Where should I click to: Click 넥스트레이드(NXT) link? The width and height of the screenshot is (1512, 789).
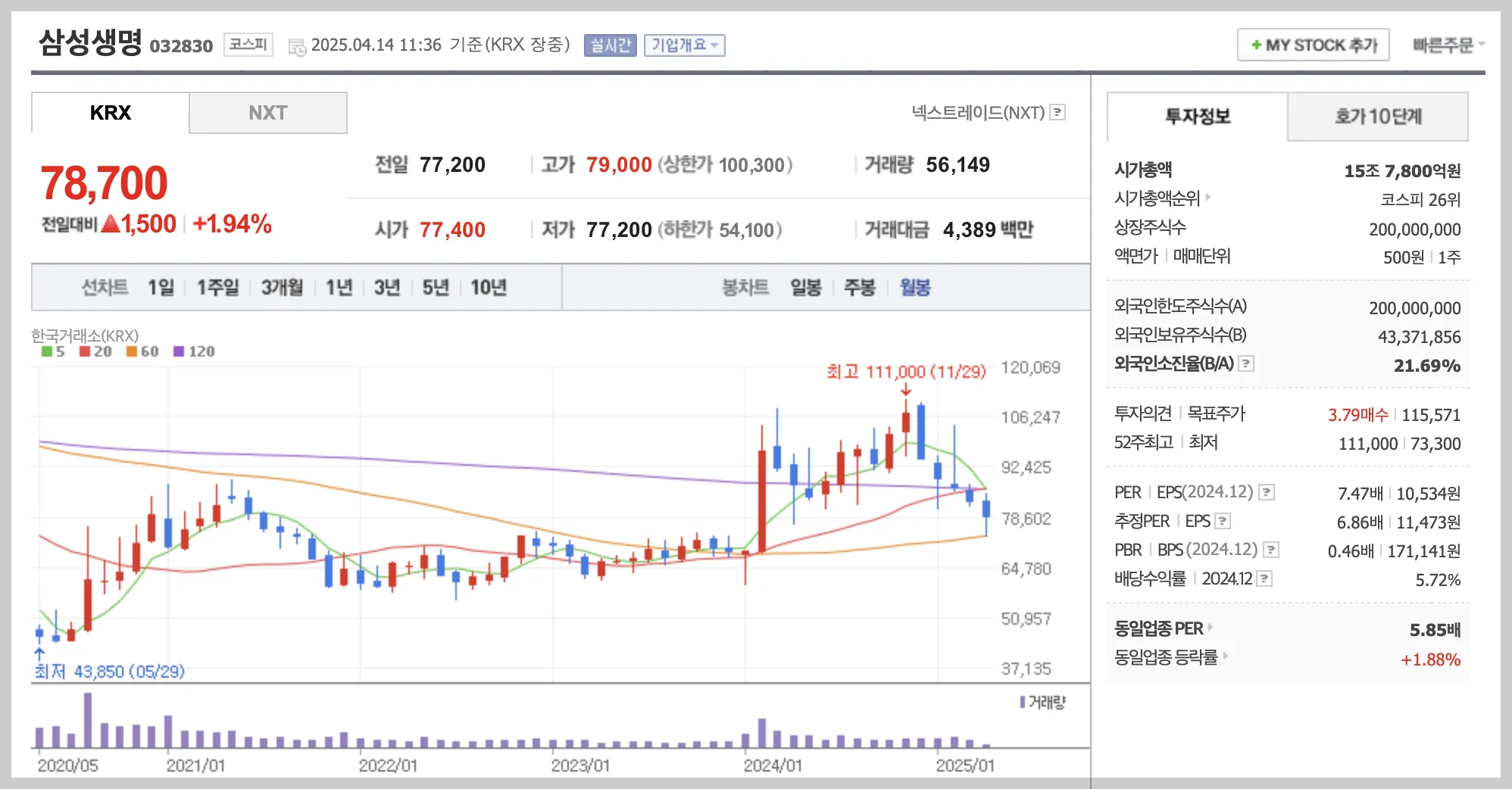pos(978,113)
